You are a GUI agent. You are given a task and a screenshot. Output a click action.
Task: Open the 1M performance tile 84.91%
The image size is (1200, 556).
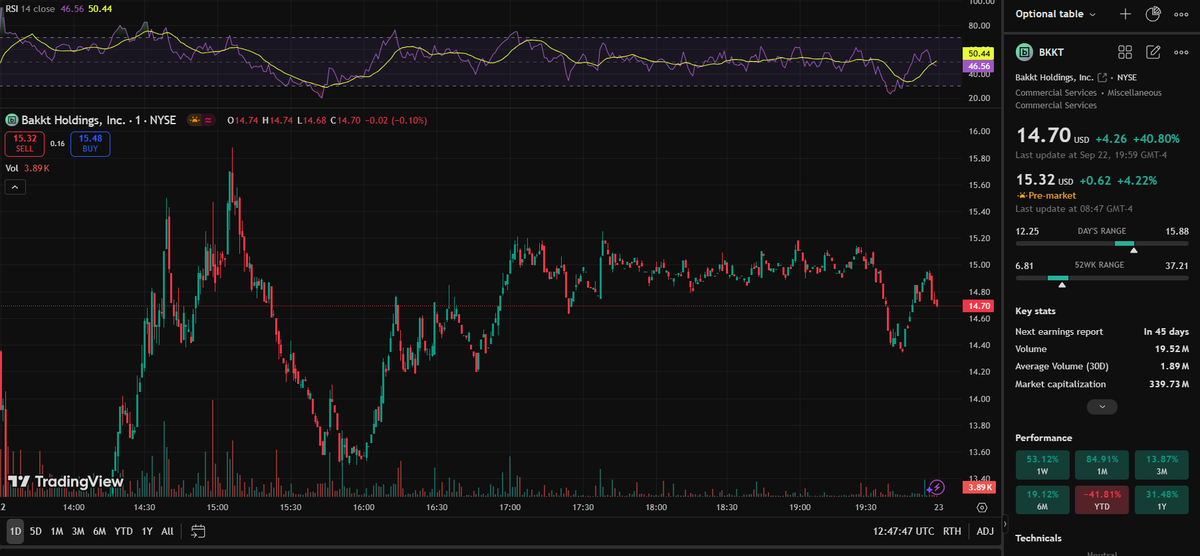click(1101, 464)
